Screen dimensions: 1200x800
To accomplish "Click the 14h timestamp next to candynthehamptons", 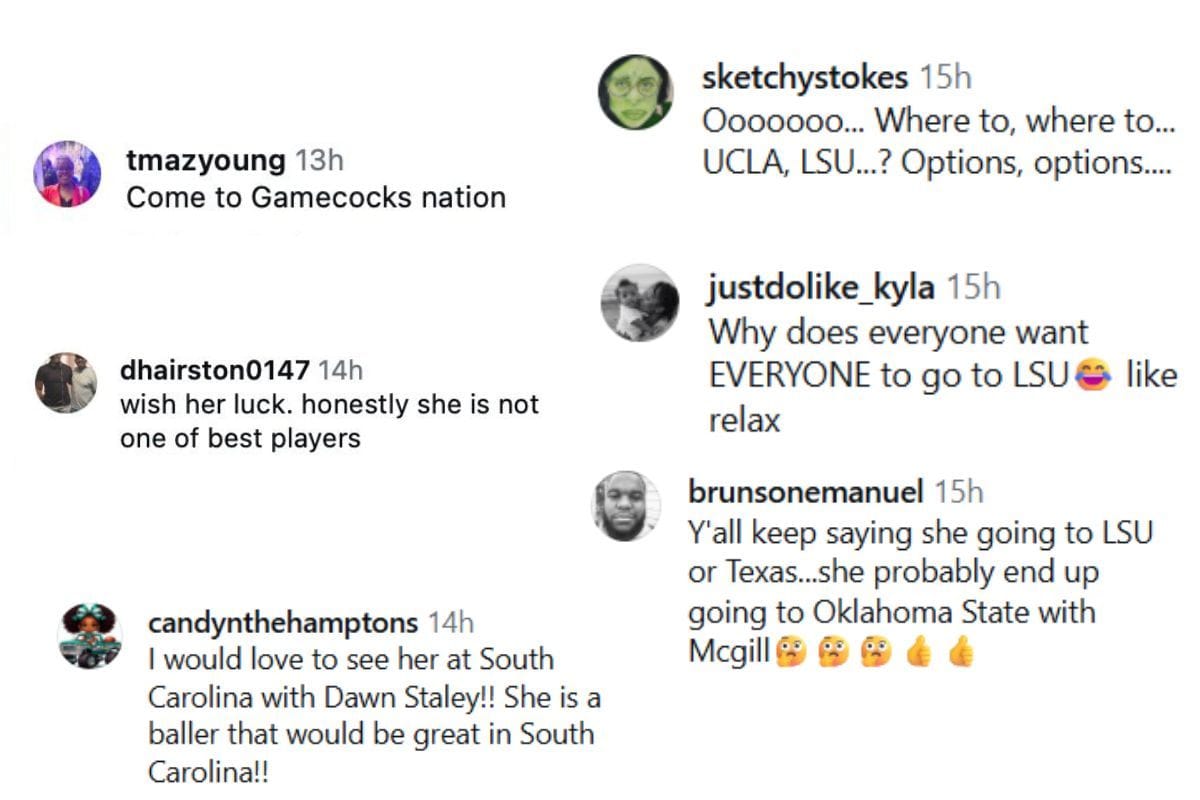I will (450, 623).
